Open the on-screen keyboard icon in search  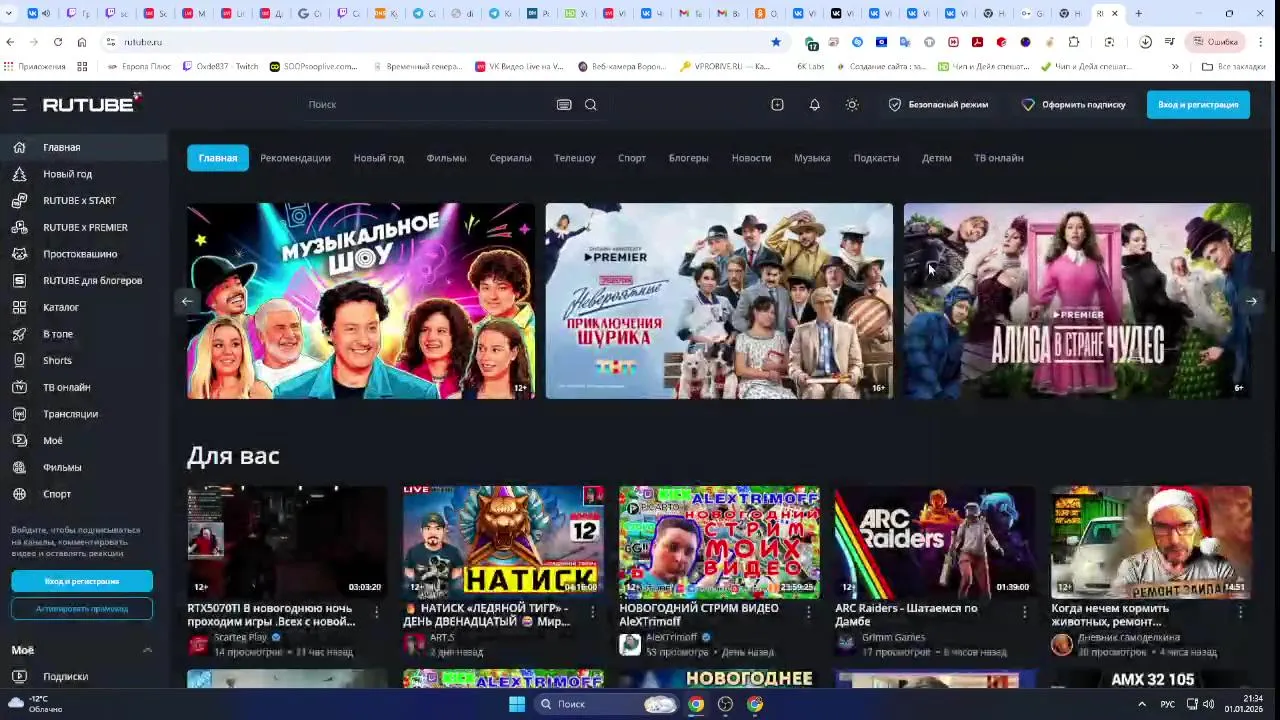pos(564,104)
